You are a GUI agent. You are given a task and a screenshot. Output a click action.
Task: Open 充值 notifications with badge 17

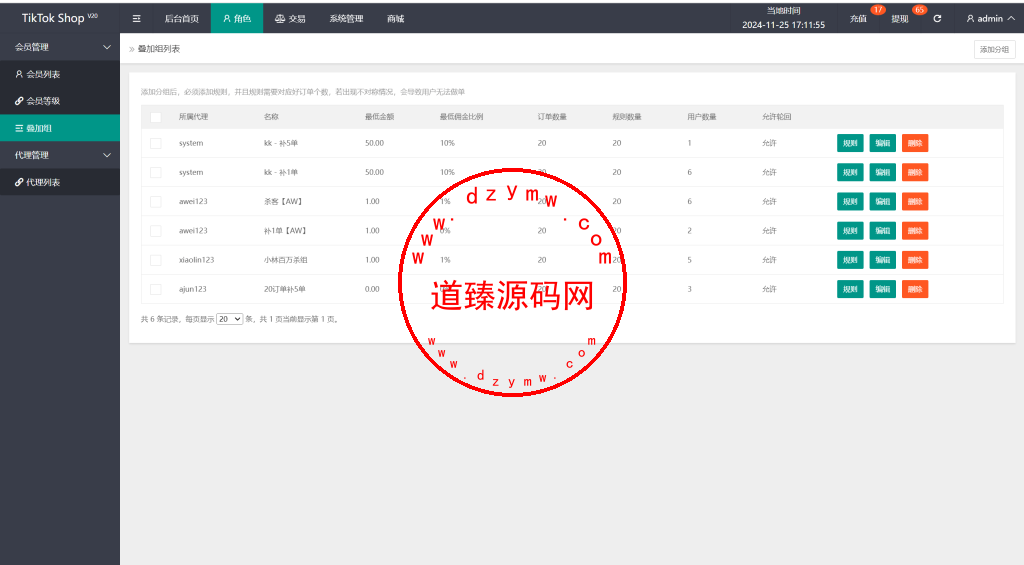click(x=858, y=18)
